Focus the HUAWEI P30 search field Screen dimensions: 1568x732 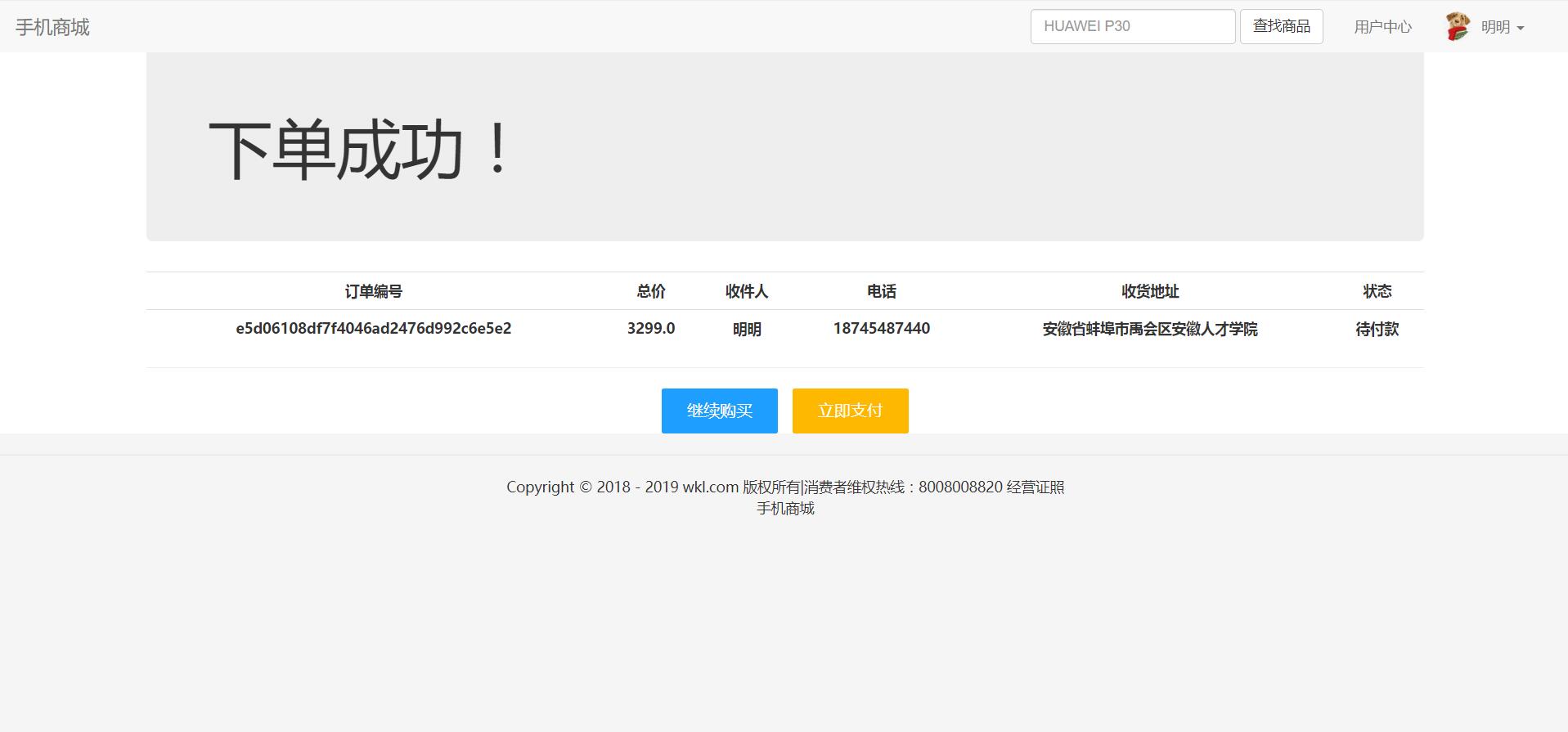(1133, 27)
